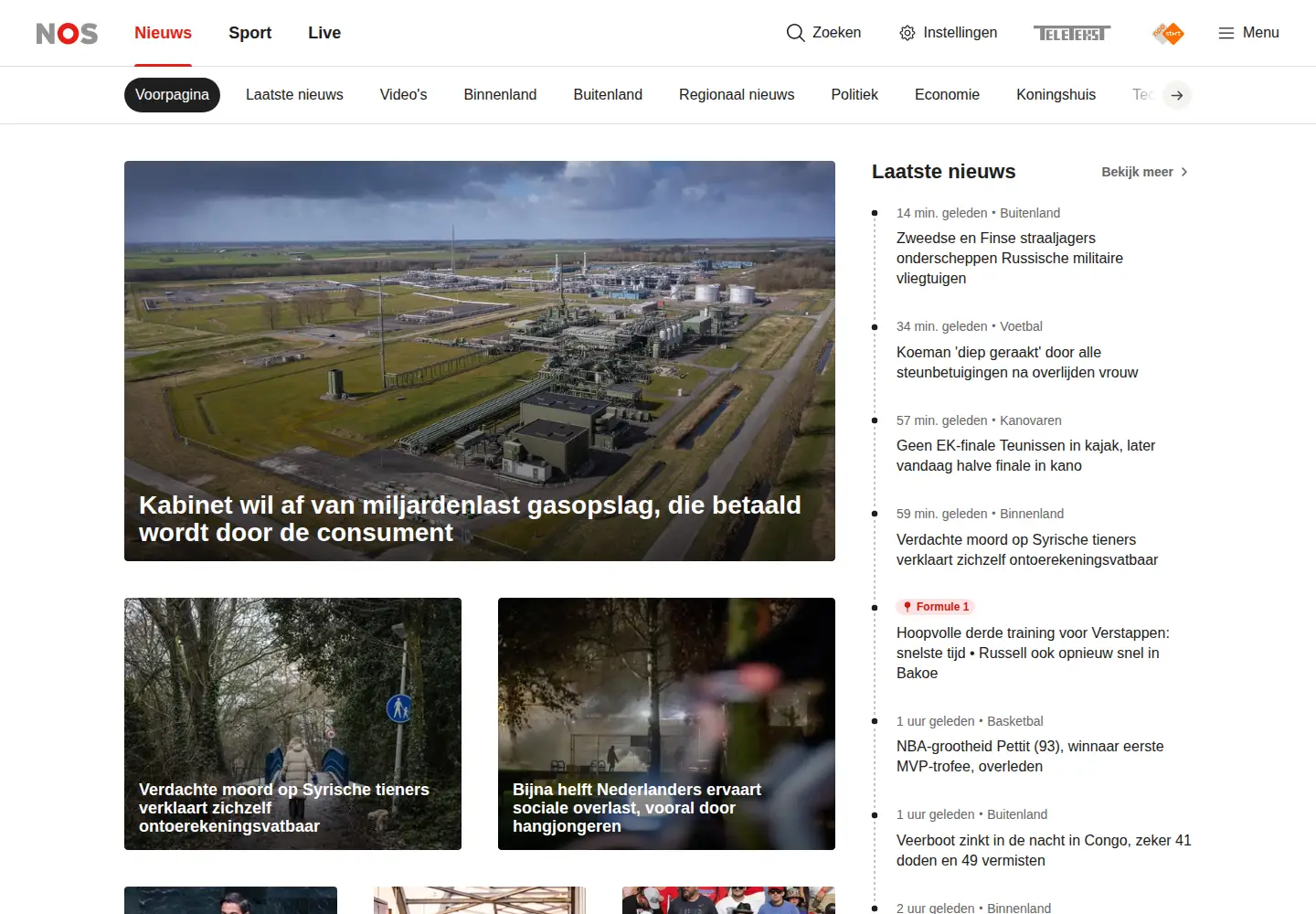Open Regionaal nieuws category
1316x914 pixels.
click(737, 95)
